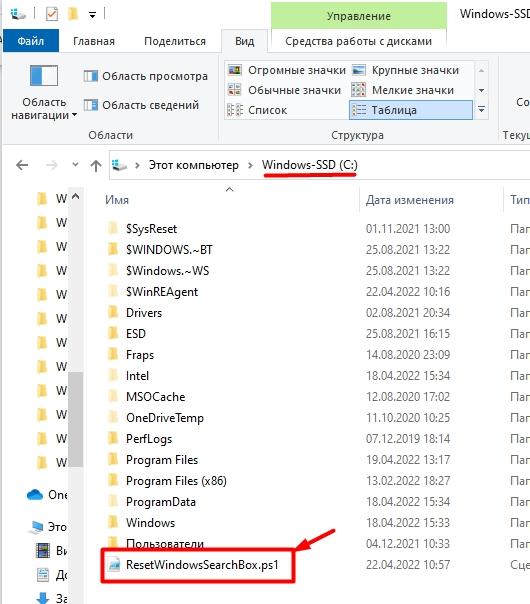Image resolution: width=530 pixels, height=604 pixels.
Task: Select the OneDriveTemp folder
Action: [x=165, y=418]
